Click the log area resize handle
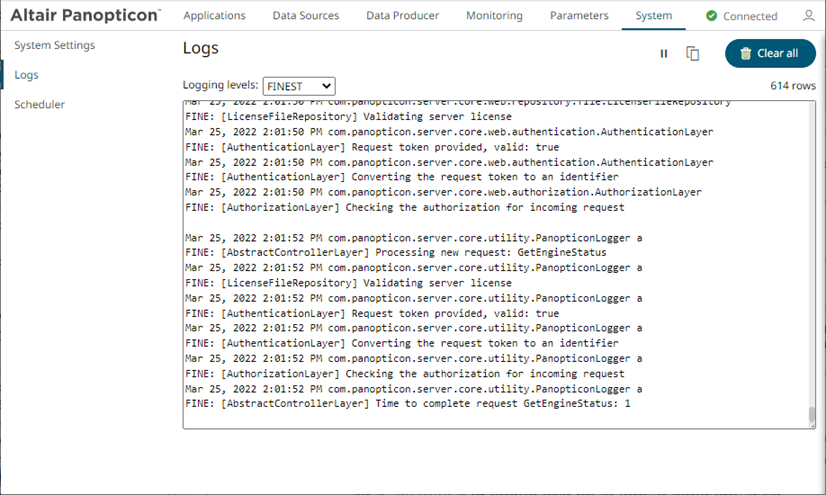The image size is (826, 495). click(811, 425)
